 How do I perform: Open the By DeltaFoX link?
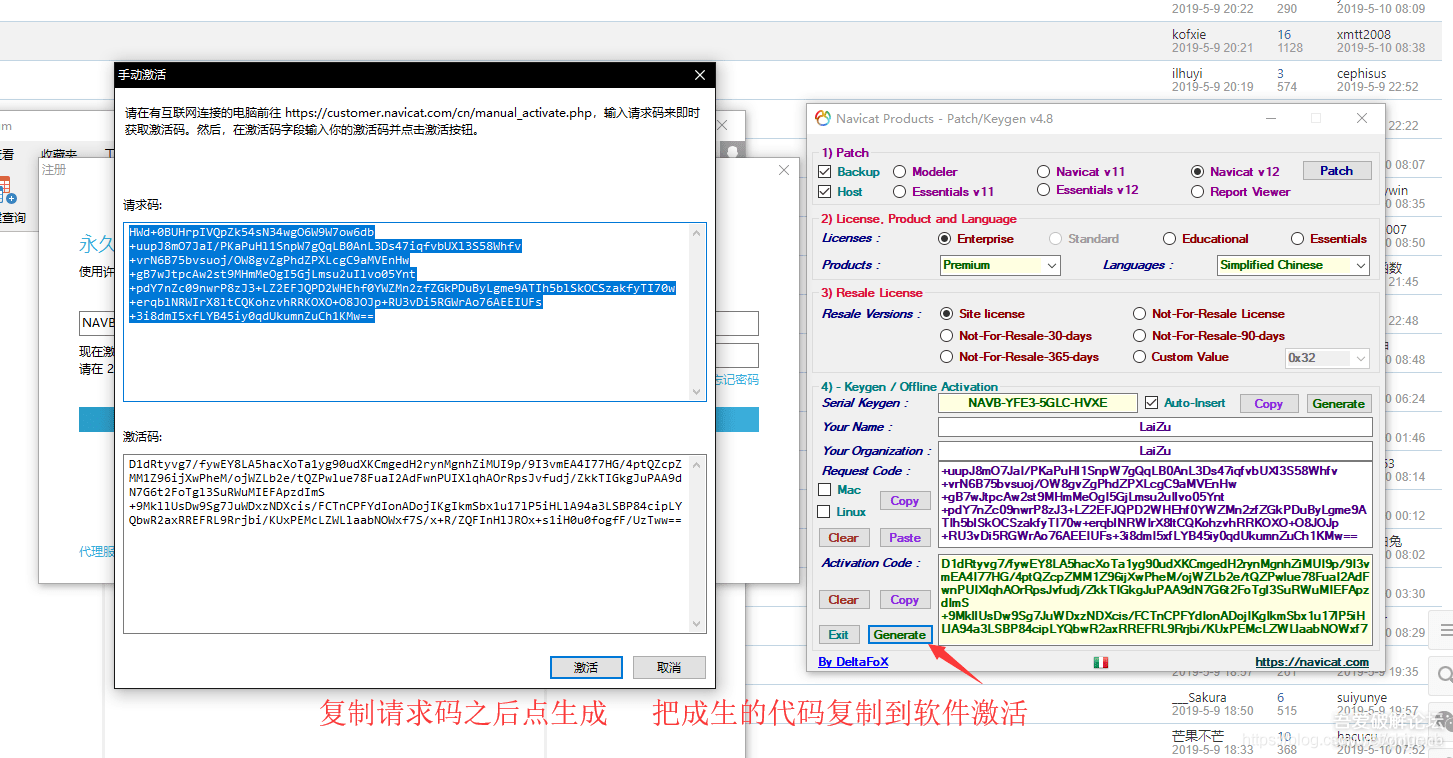pos(853,662)
